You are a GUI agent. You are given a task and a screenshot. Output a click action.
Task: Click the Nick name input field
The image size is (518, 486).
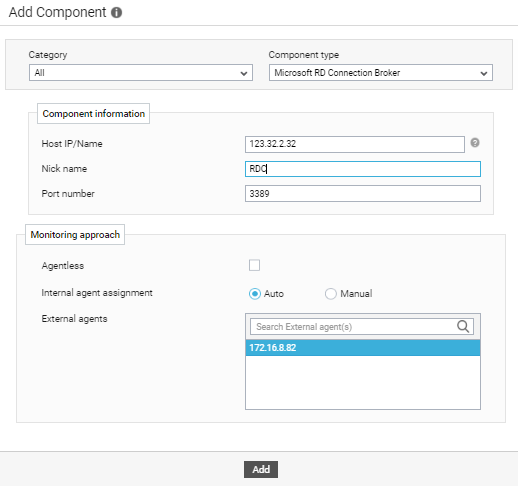[363, 169]
